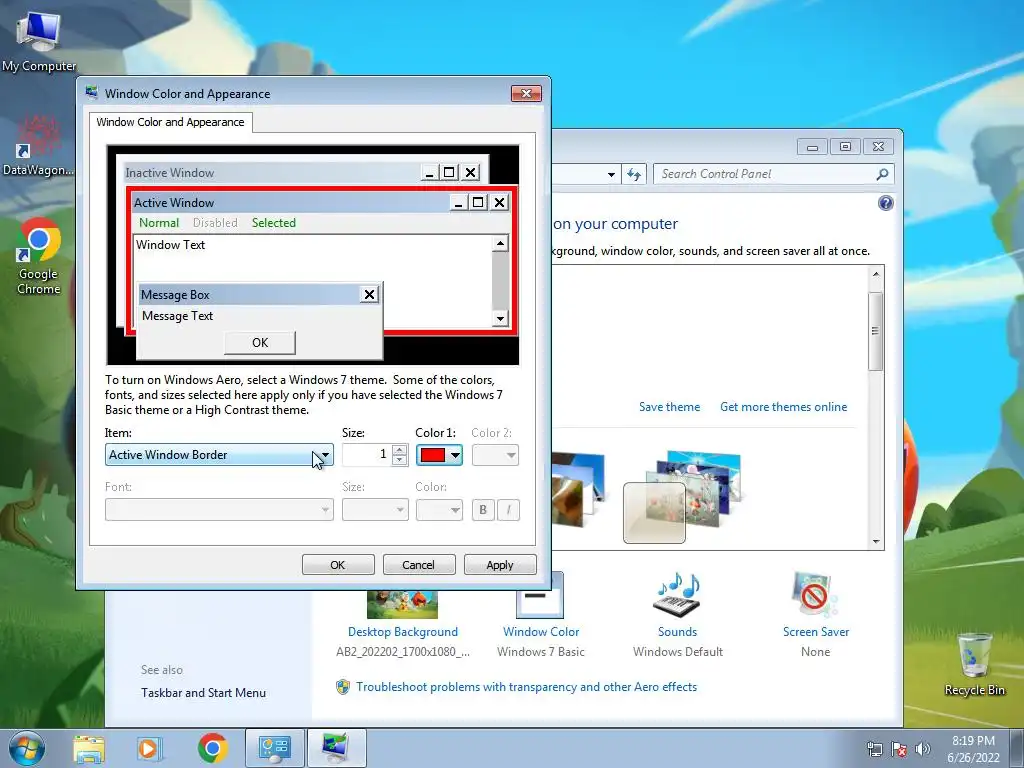Image resolution: width=1024 pixels, height=768 pixels.
Task: Select the Window Color and Appearance tab
Action: click(x=170, y=122)
